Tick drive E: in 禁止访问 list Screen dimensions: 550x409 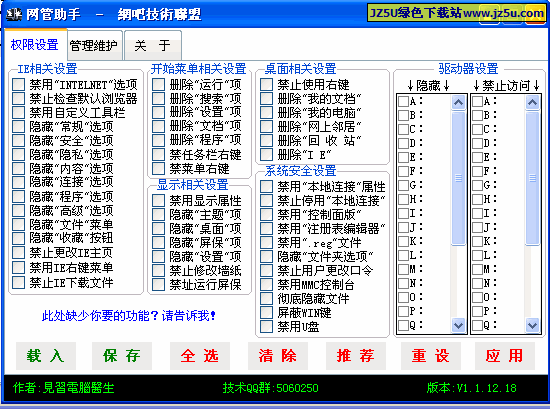[x=477, y=157]
